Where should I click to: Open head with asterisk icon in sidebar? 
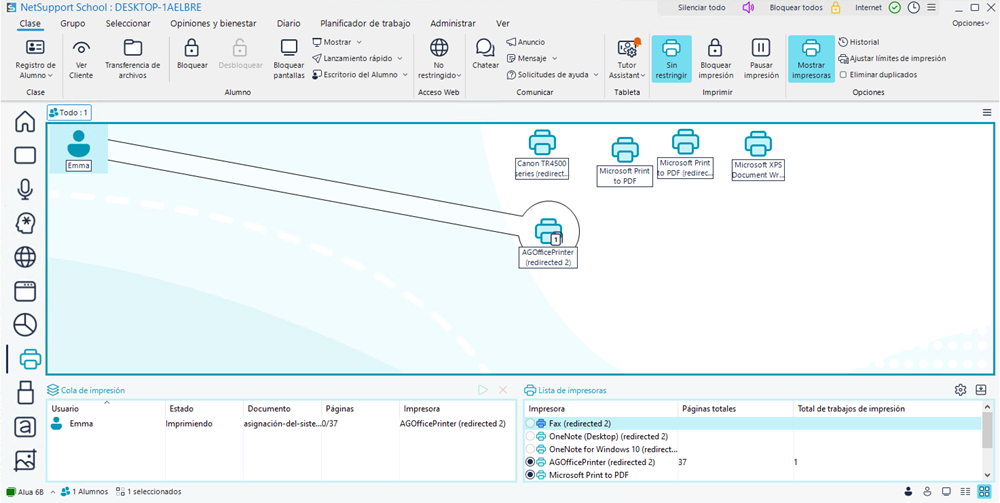click(25, 223)
